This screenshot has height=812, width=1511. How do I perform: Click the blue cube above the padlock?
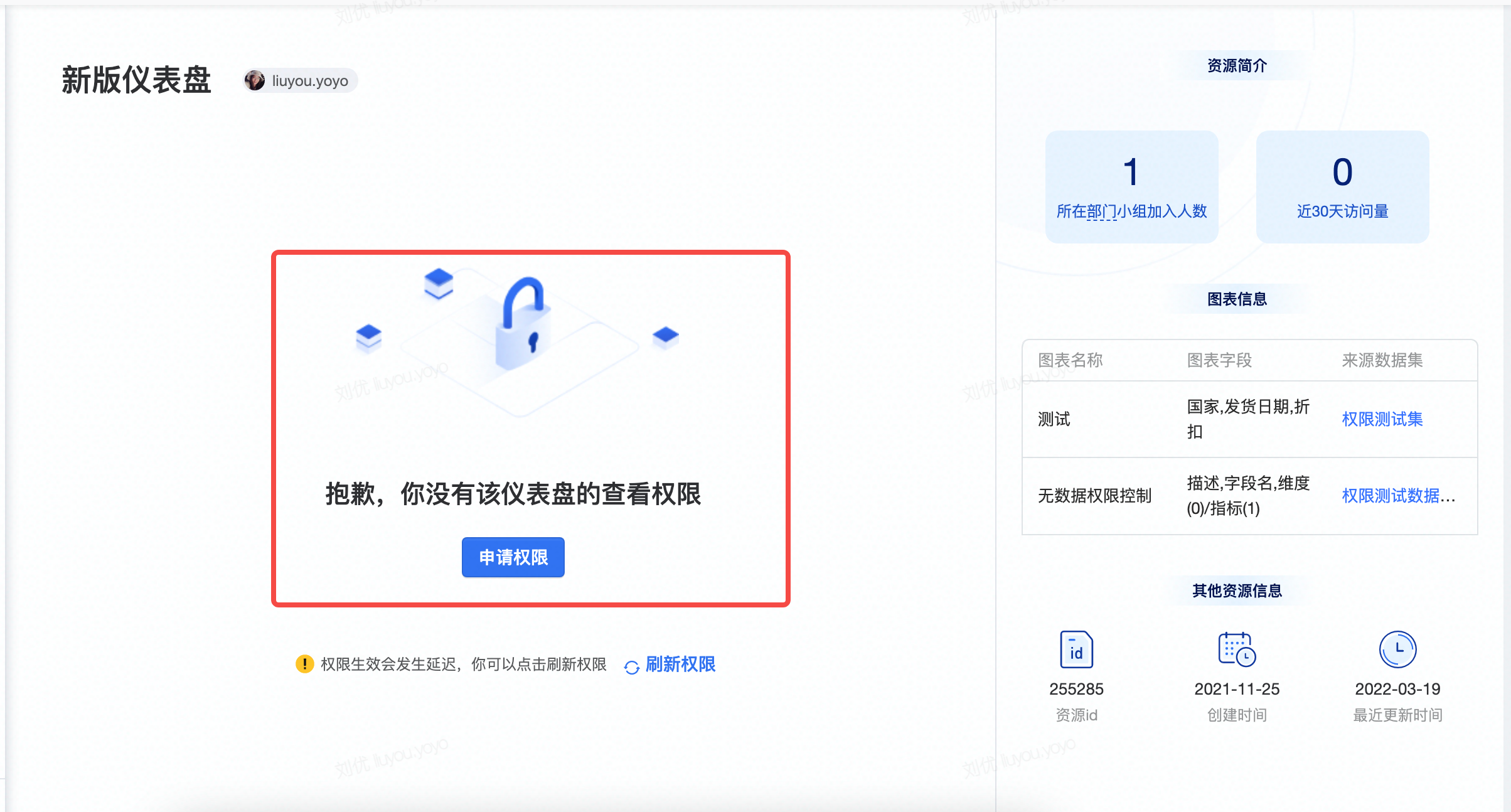(x=439, y=282)
